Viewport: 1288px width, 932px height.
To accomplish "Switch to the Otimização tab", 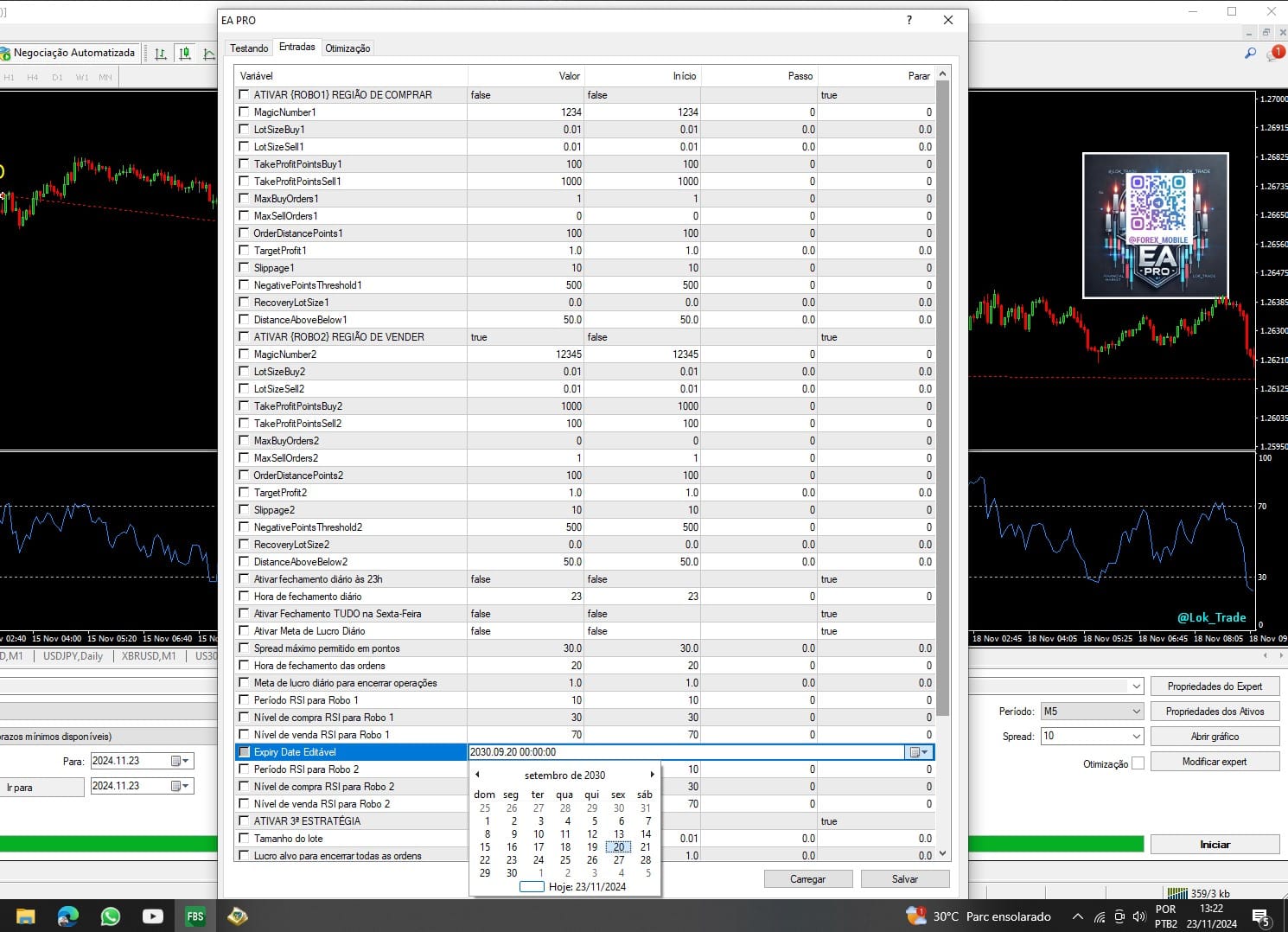I will pyautogui.click(x=348, y=48).
